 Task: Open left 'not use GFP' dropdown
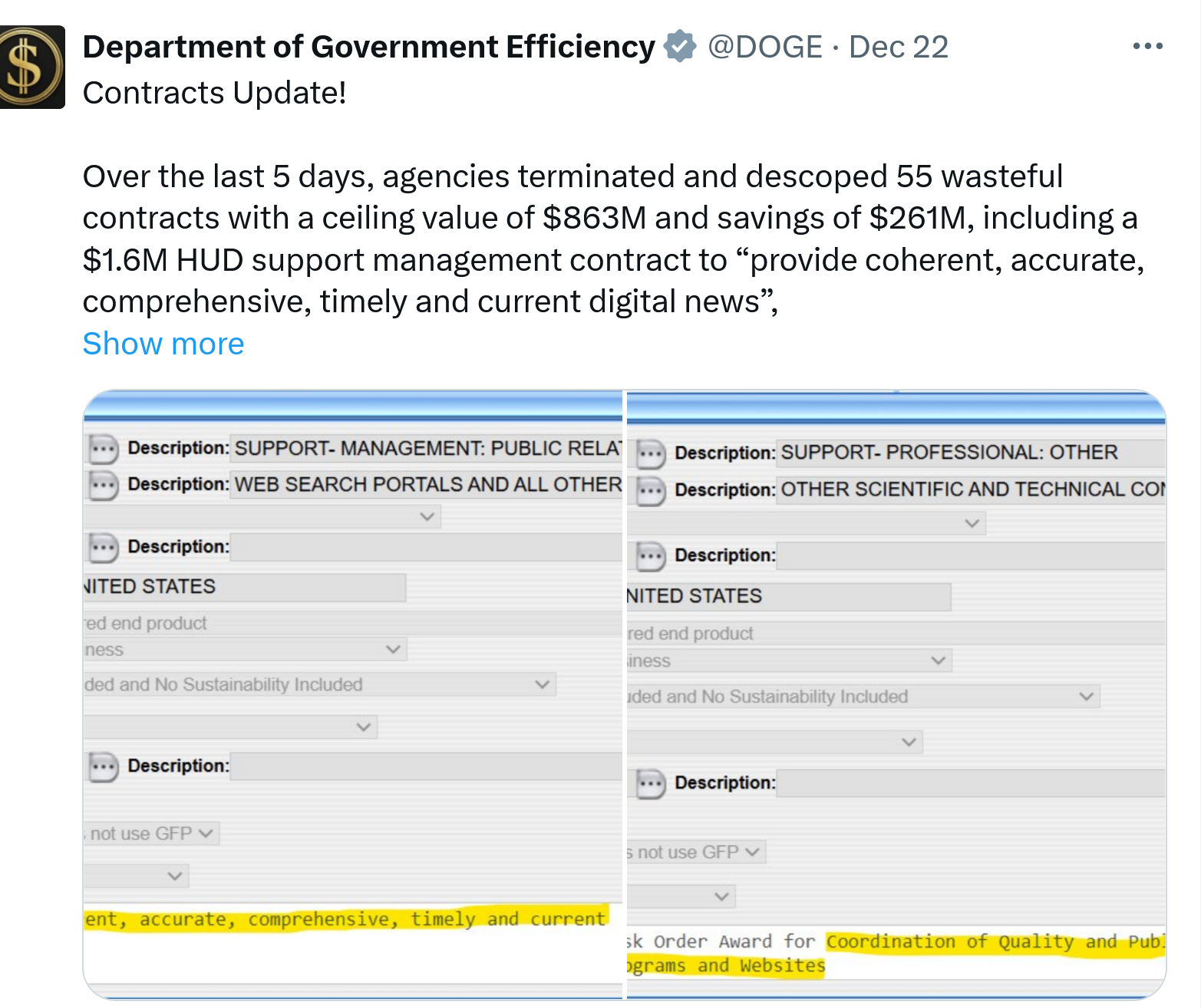pyautogui.click(x=205, y=833)
